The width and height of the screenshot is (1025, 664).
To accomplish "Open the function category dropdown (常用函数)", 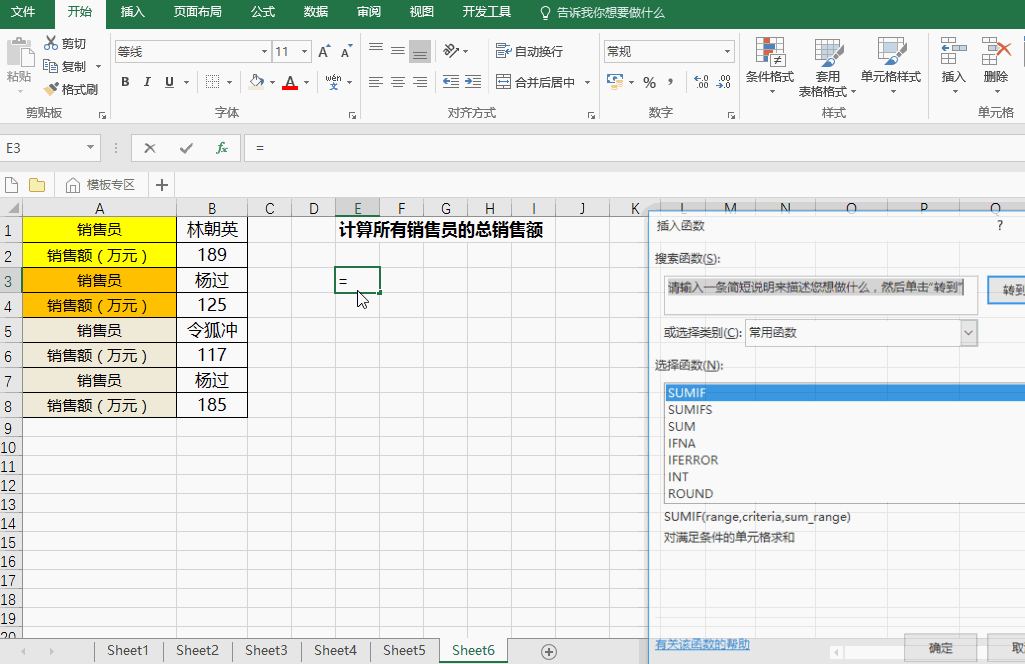I will point(968,333).
